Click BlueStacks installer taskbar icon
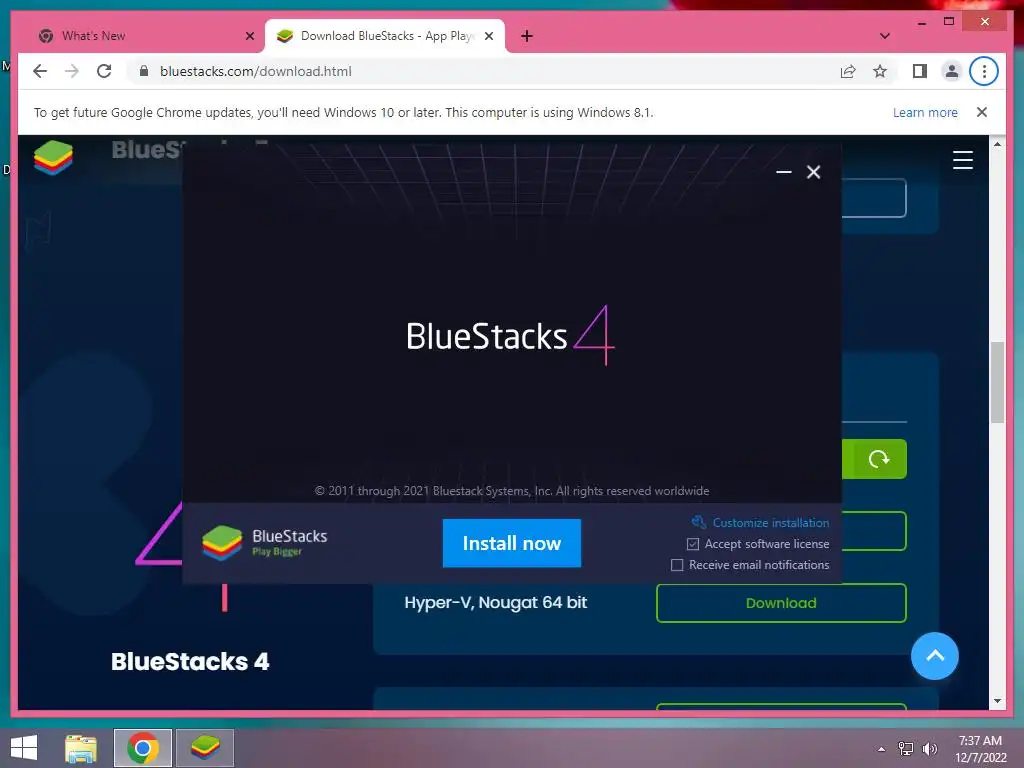Viewport: 1024px width, 768px height. click(205, 748)
